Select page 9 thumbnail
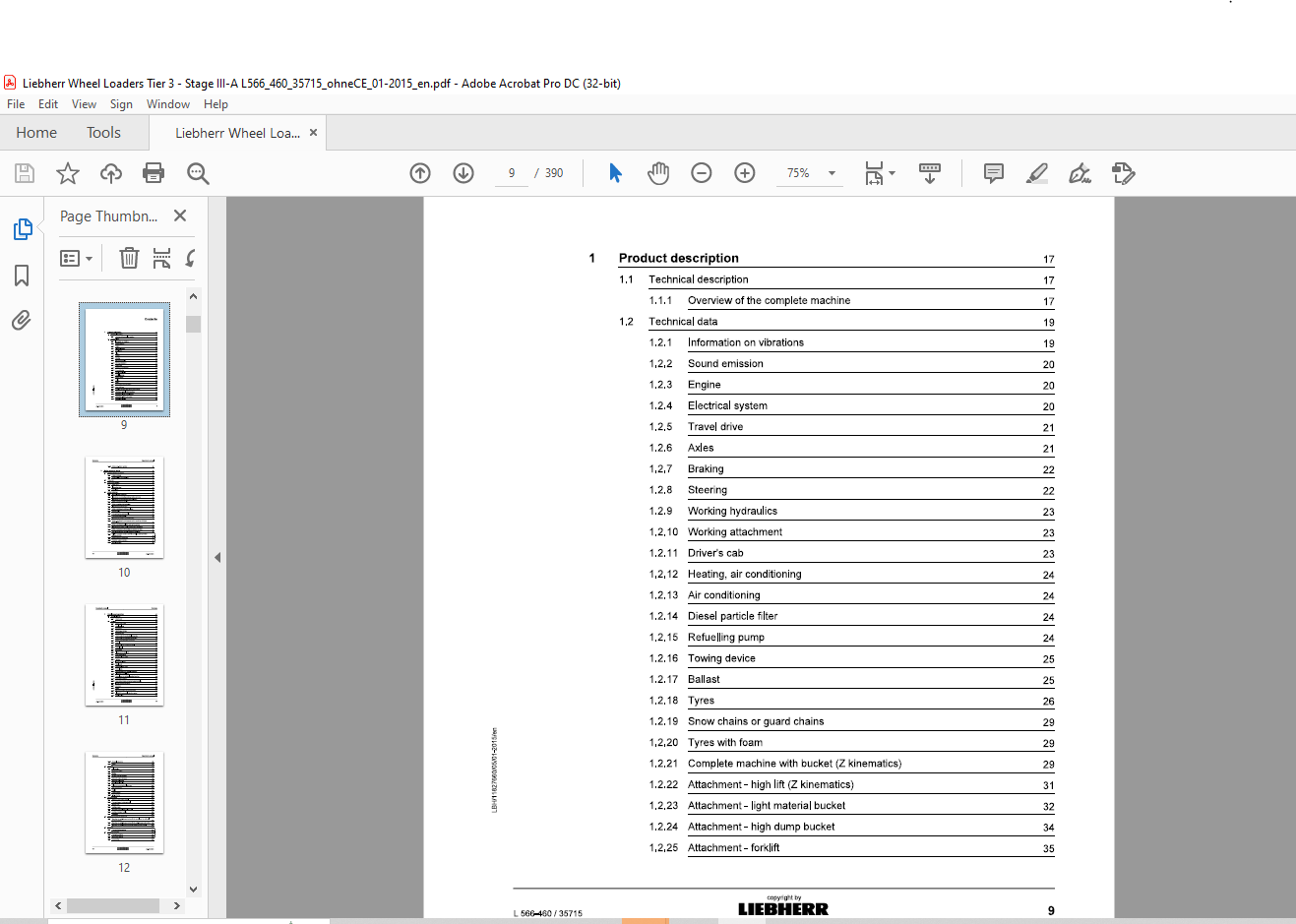The image size is (1296, 924). tap(124, 359)
